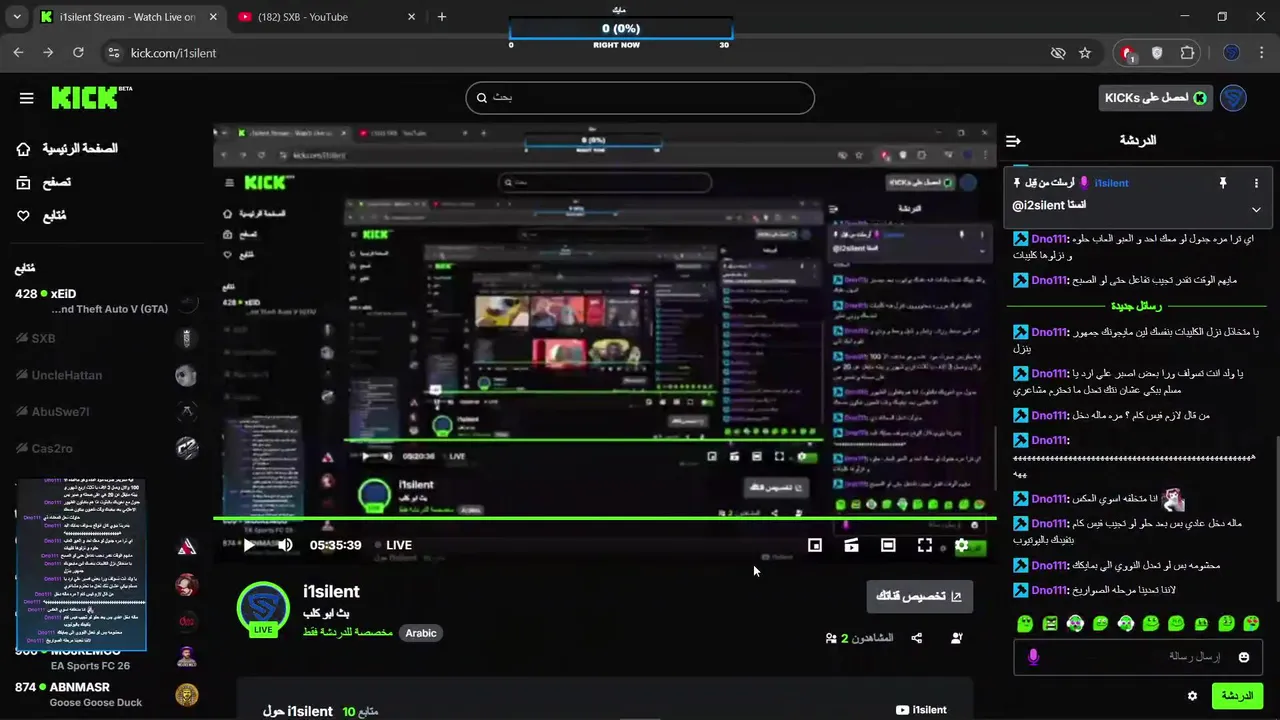This screenshot has width=1280, height=720.
Task: Expand the pinned message chevron
Action: pyautogui.click(x=1256, y=210)
